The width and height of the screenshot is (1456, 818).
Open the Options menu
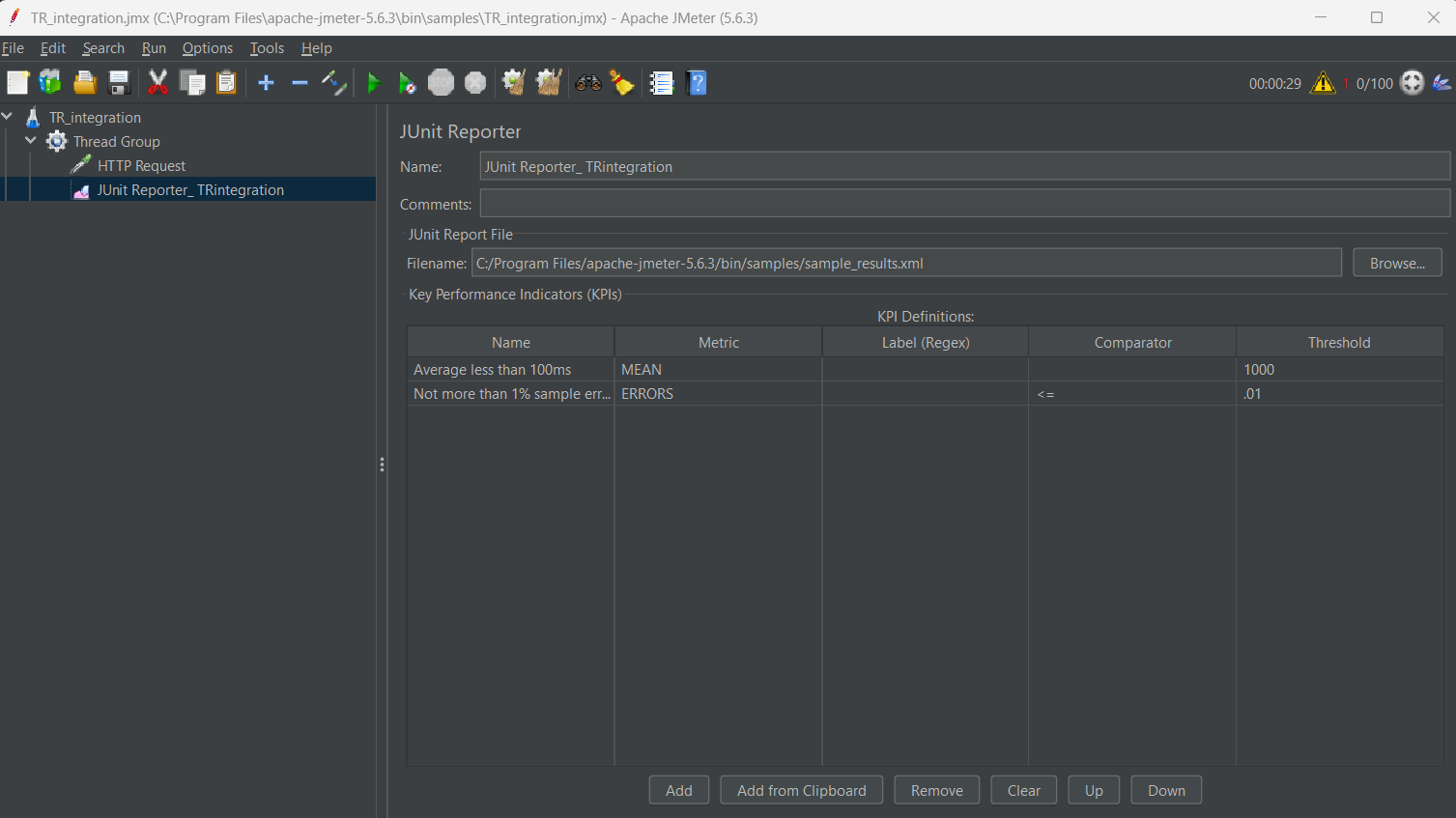(207, 48)
